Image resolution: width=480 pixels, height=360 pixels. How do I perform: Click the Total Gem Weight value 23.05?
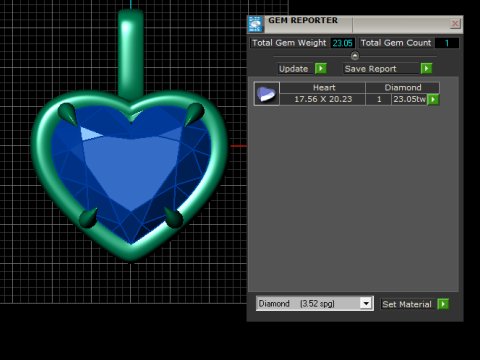pyautogui.click(x=342, y=43)
